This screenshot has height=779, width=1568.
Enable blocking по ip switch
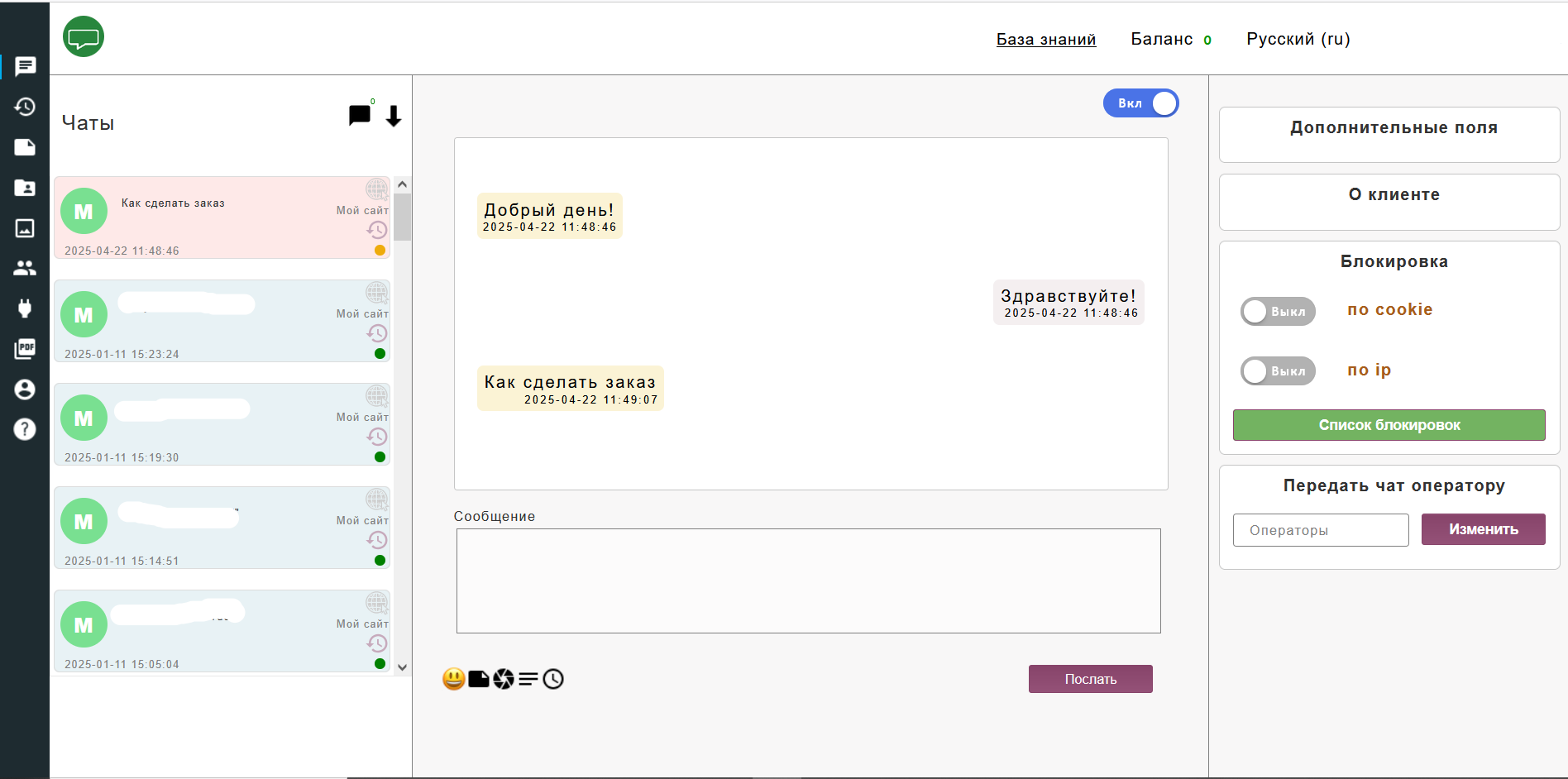1277,370
